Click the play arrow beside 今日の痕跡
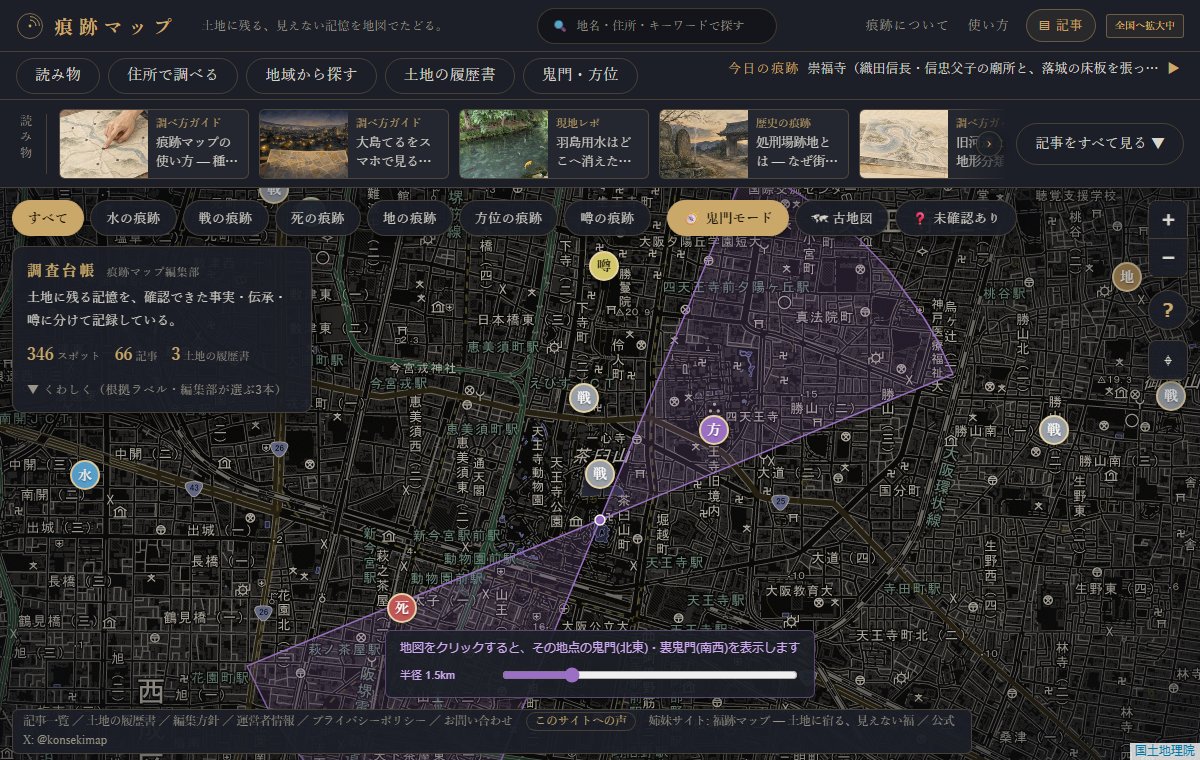This screenshot has height=760, width=1200. coord(1174,68)
